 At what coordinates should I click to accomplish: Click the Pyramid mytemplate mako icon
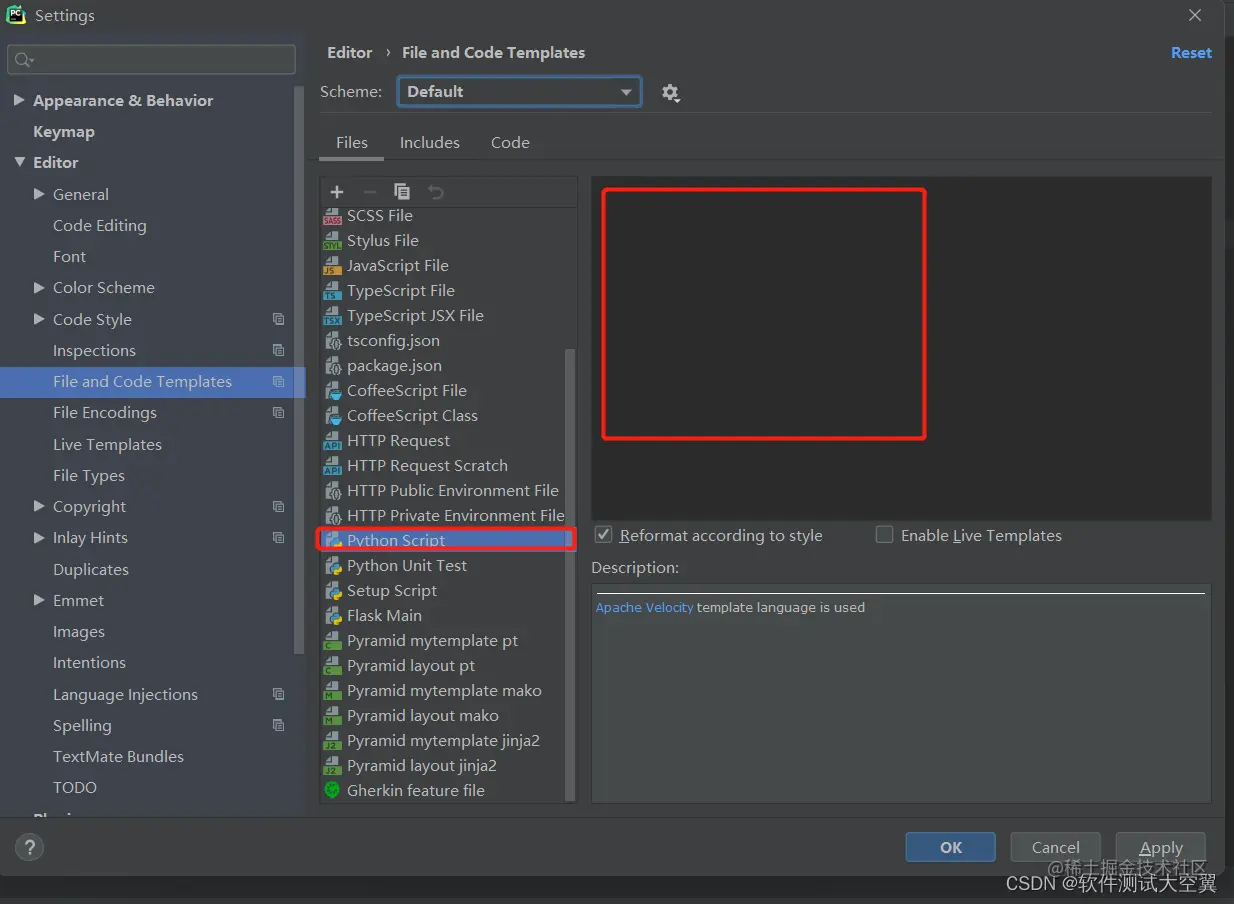(x=332, y=691)
